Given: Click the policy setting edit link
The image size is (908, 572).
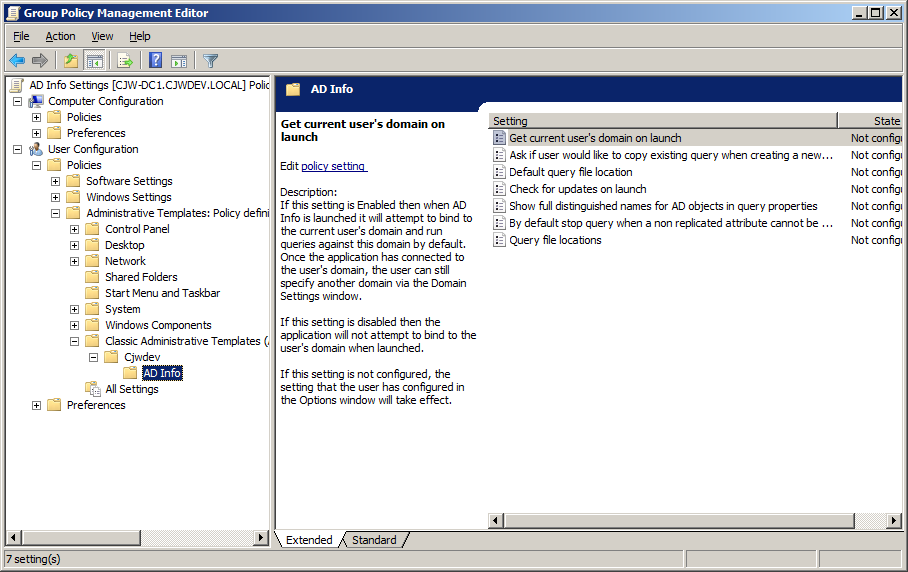Looking at the screenshot, I should [x=334, y=166].
